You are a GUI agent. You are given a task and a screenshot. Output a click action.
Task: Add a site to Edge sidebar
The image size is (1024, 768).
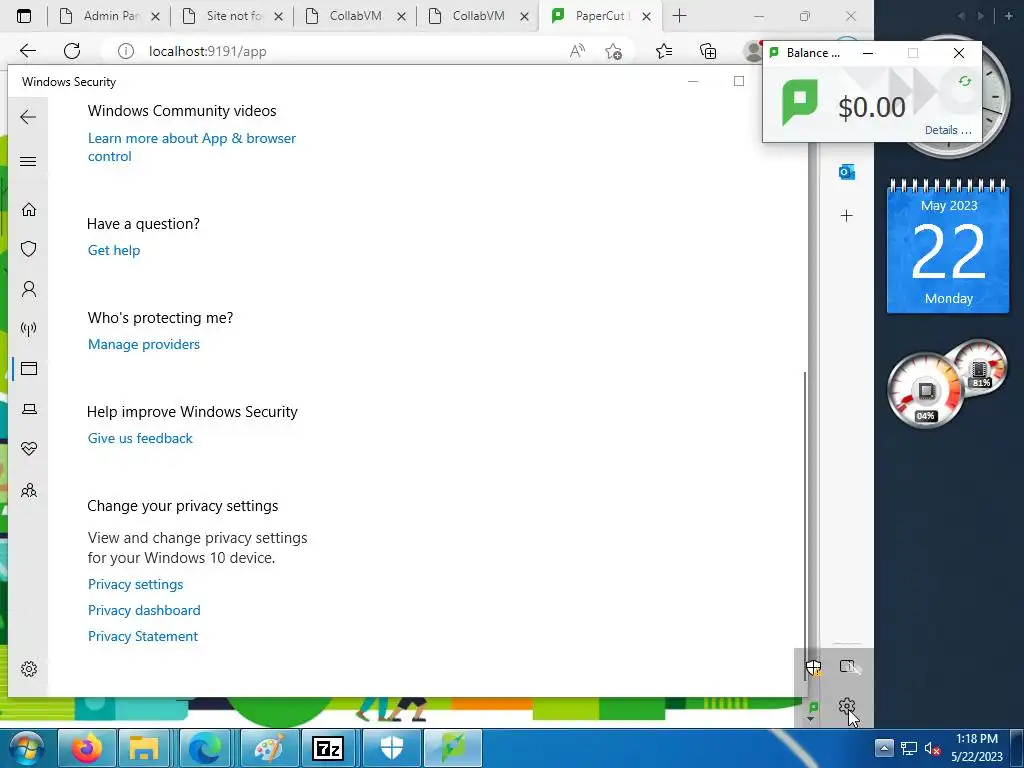point(847,216)
